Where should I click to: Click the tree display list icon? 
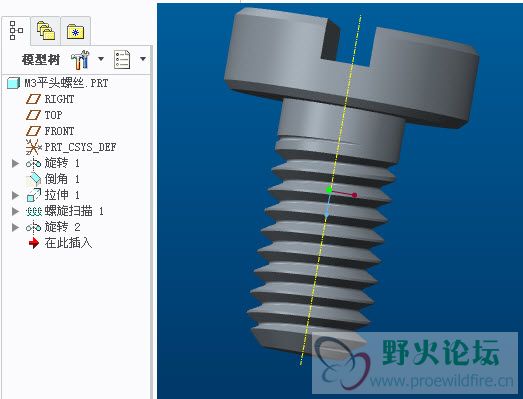pos(122,59)
